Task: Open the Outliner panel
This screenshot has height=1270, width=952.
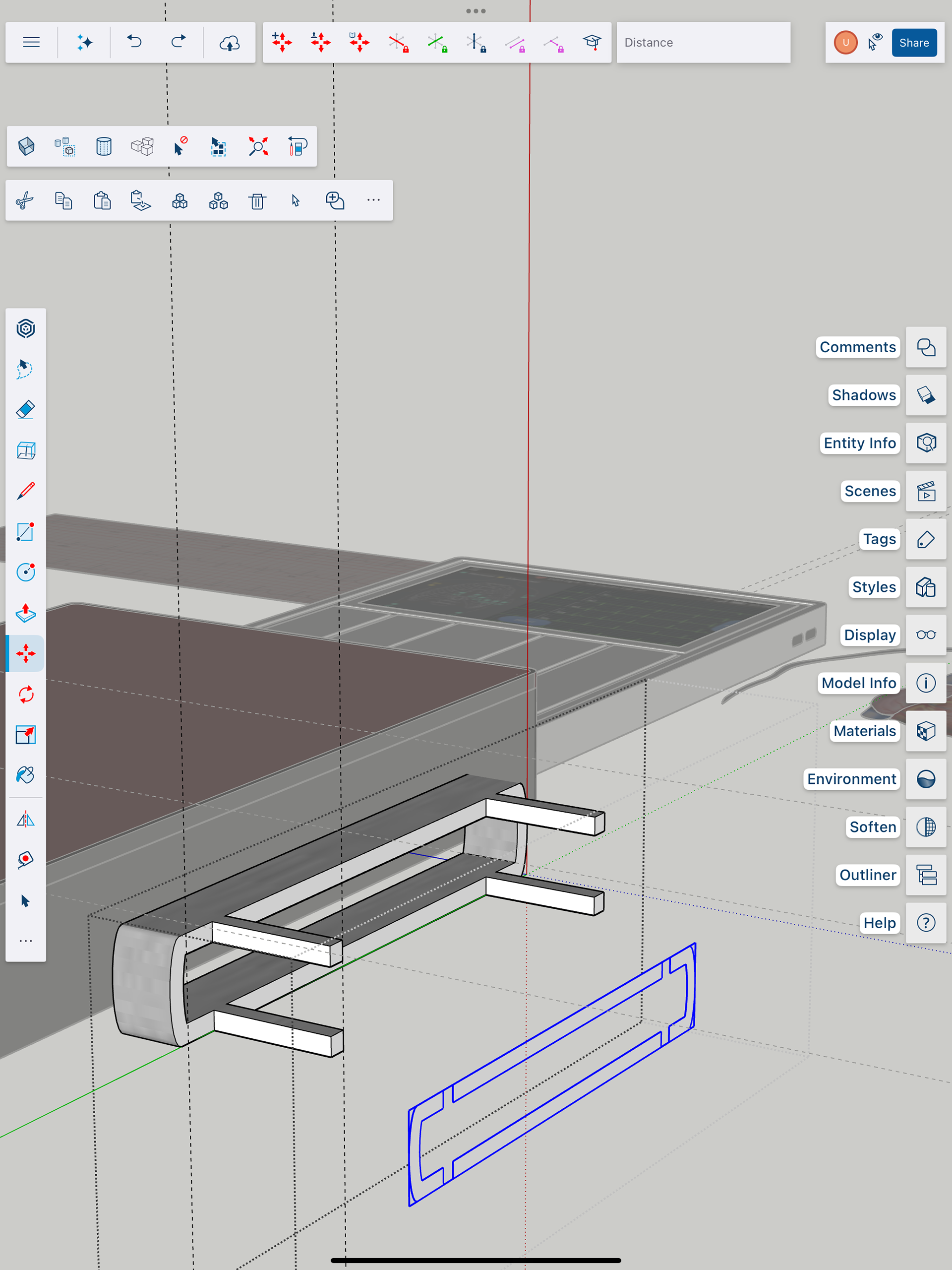Action: (926, 875)
